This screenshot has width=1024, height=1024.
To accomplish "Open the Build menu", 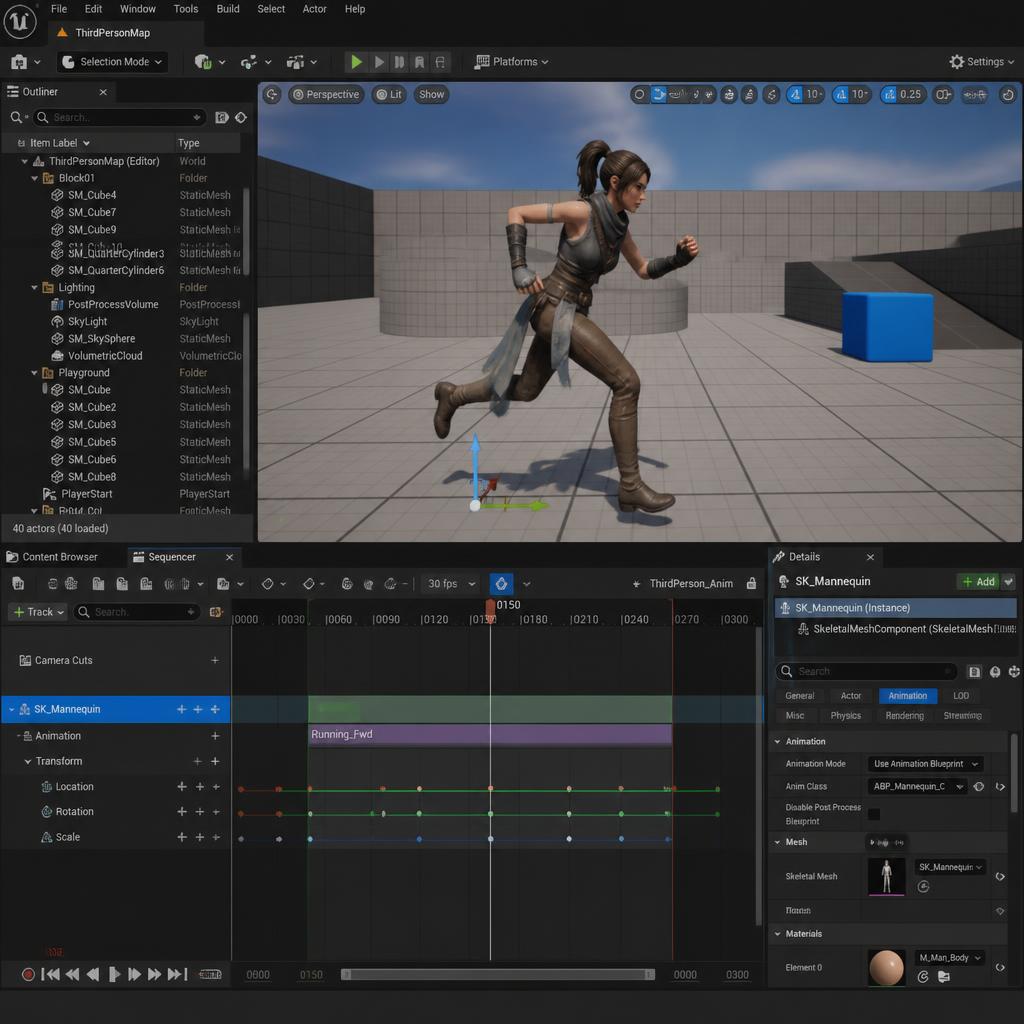I will click(228, 9).
